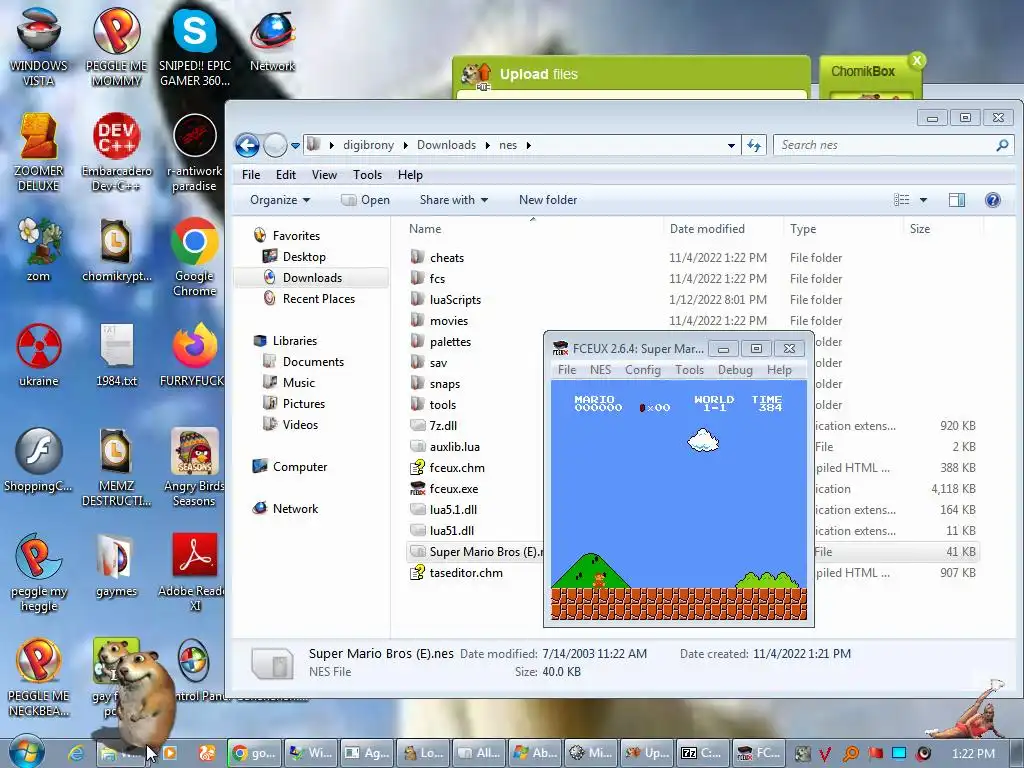
Task: Select Downloads in Favorites sidebar
Action: [x=312, y=278]
